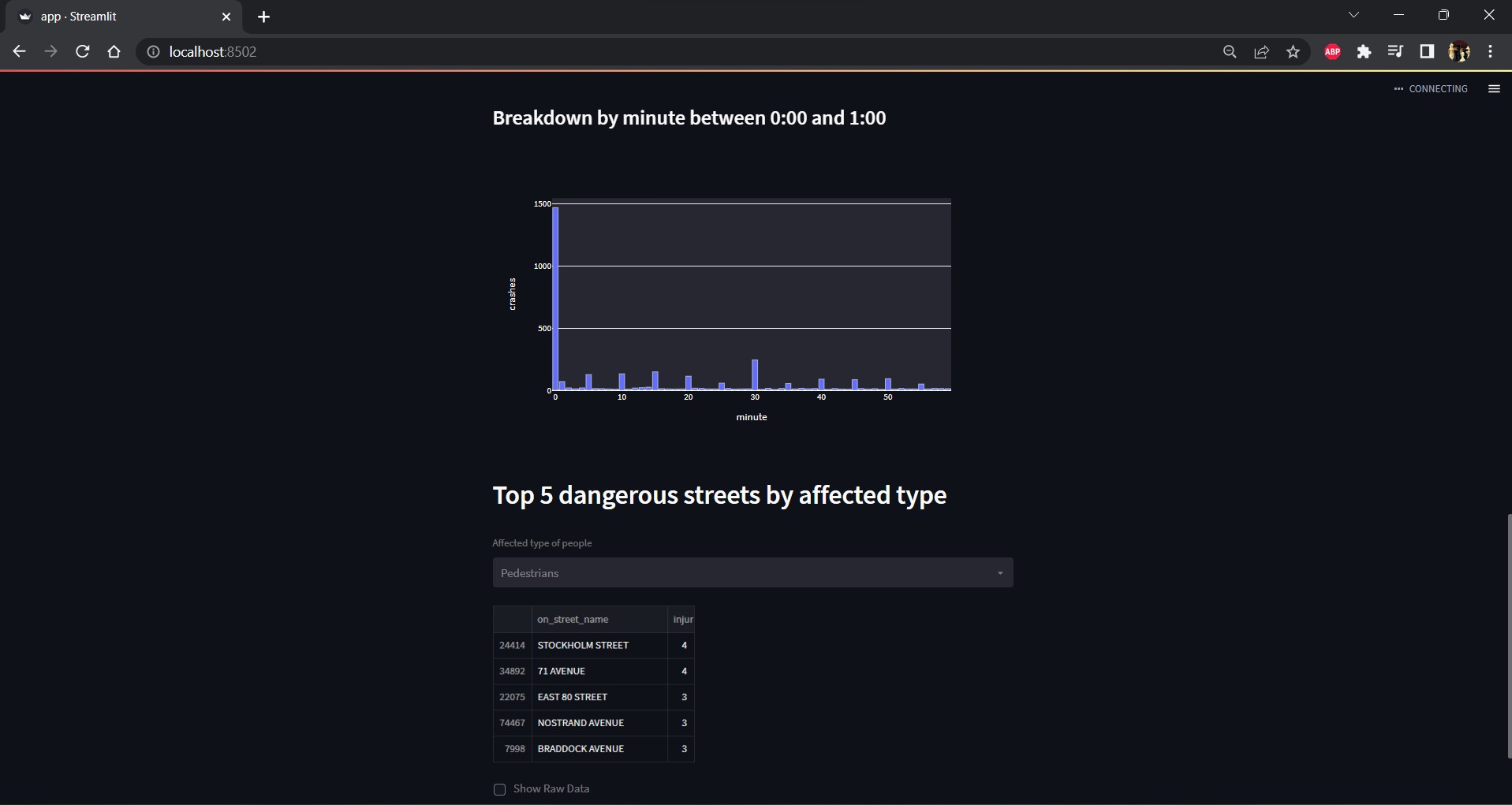
Task: Click index cell 74467
Action: [512, 723]
